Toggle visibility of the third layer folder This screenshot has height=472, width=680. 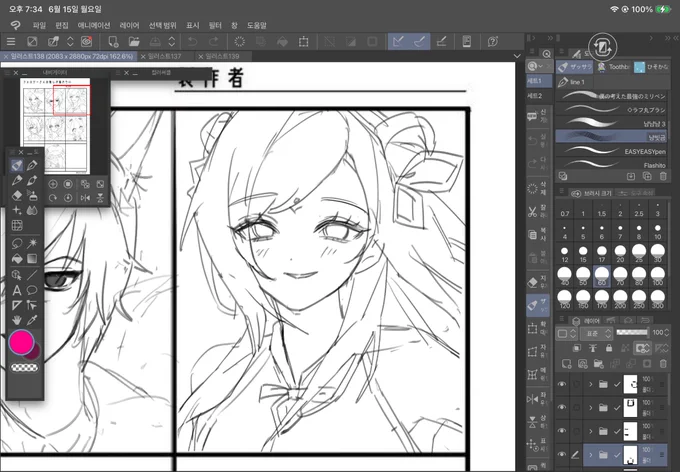click(x=562, y=431)
